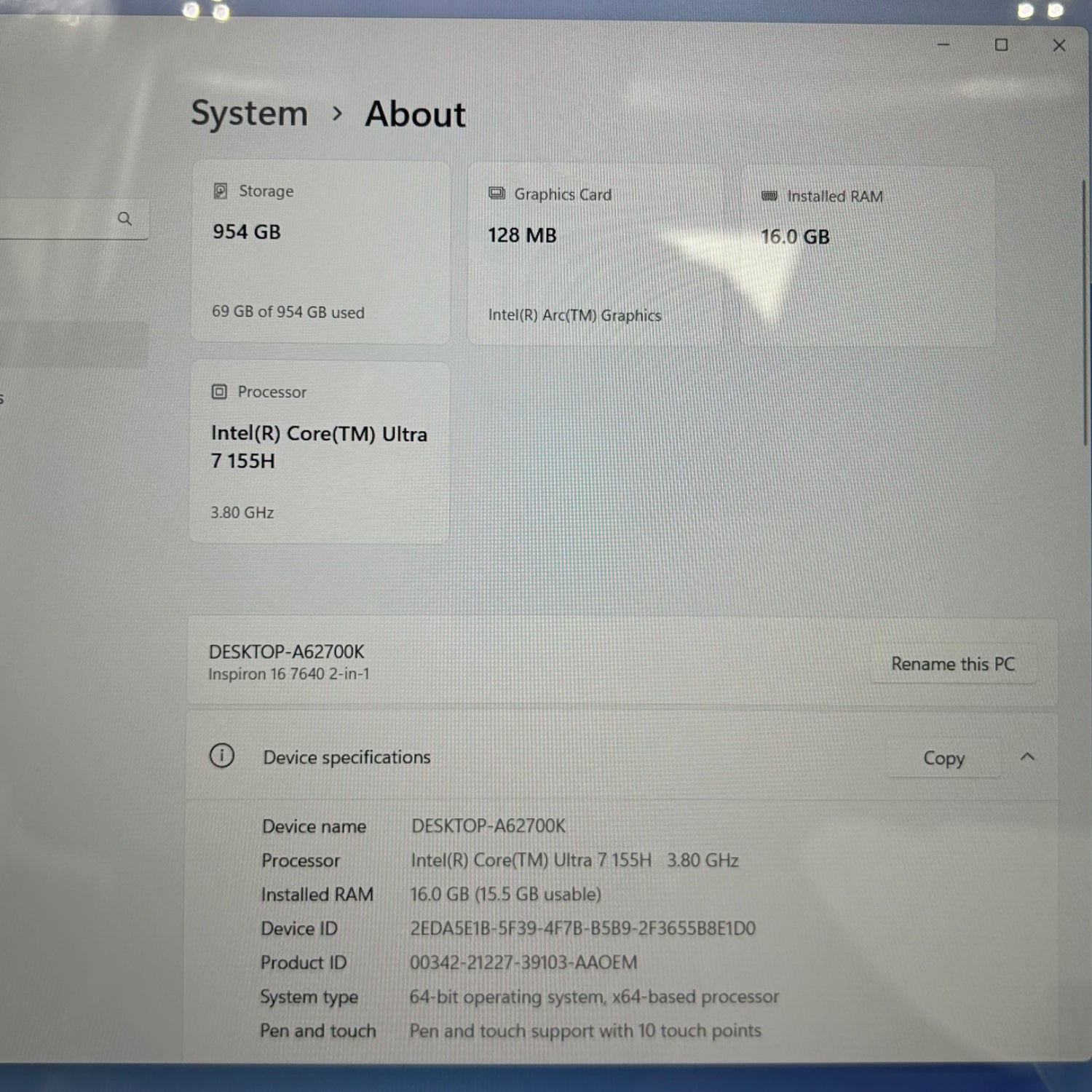Screen dimensions: 1092x1092
Task: Copy the device specifications
Action: click(943, 758)
